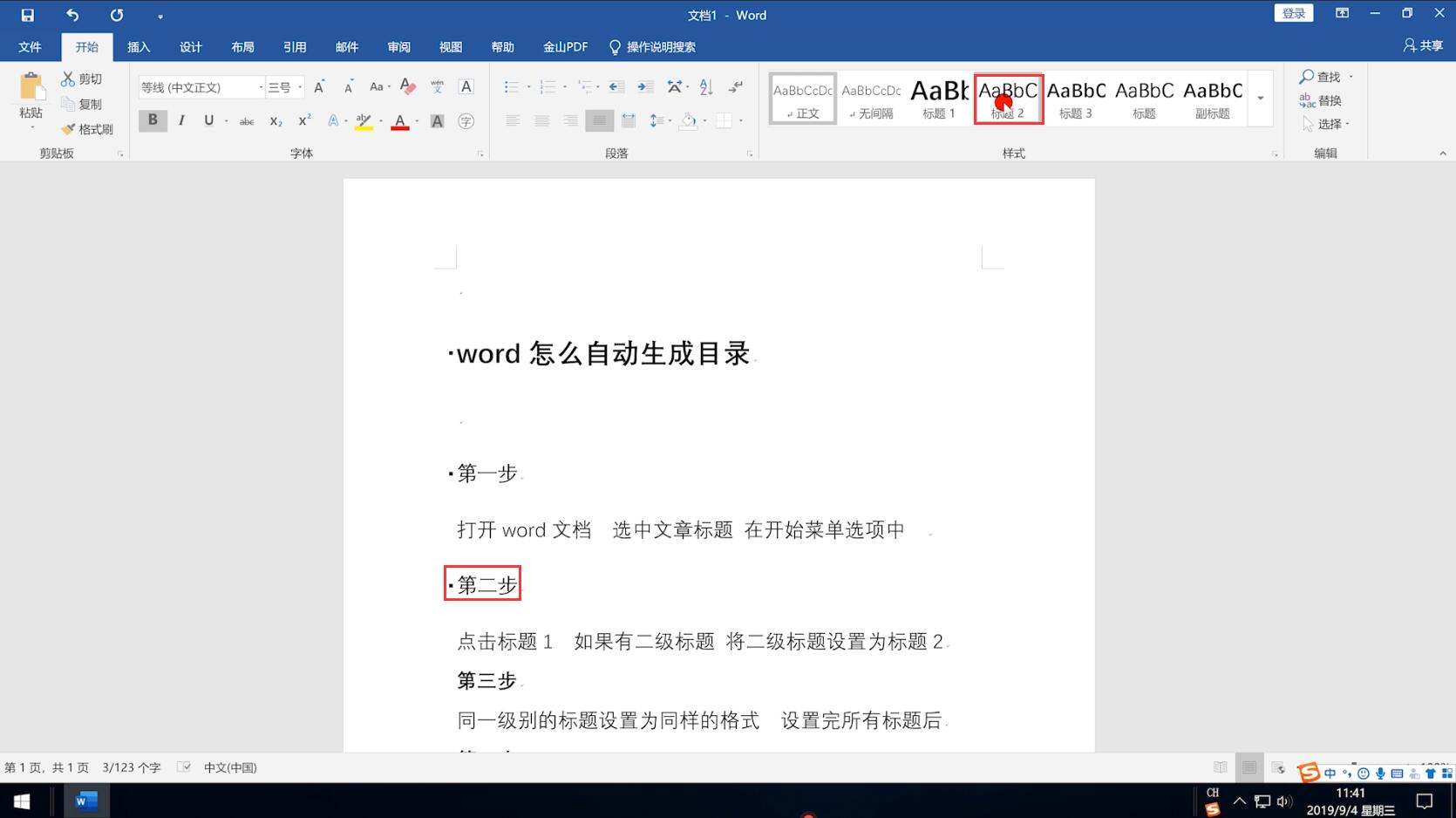
Task: Copy the selection with 复制
Action: 82,104
